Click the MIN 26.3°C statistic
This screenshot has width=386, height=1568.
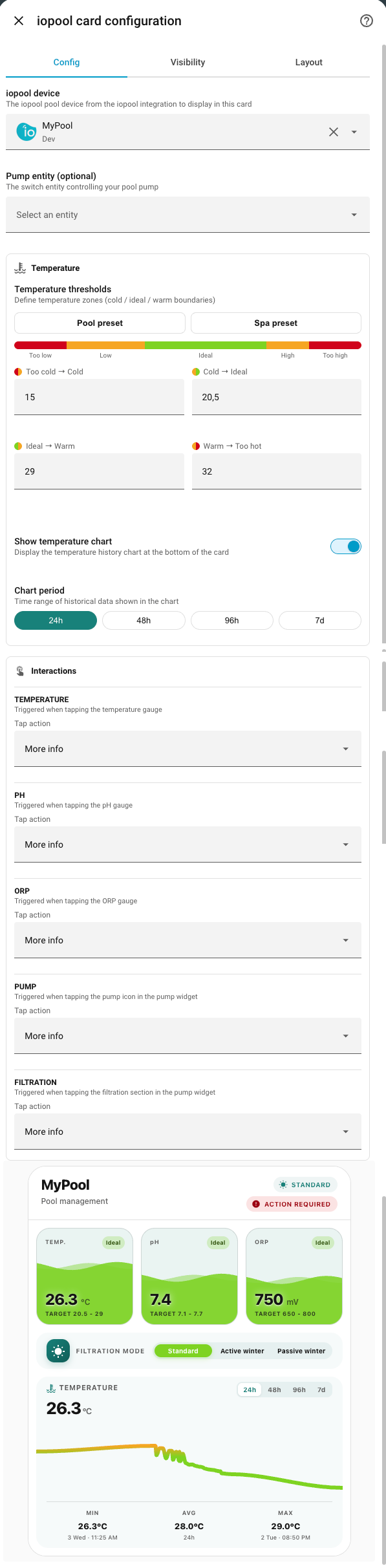[x=92, y=1525]
